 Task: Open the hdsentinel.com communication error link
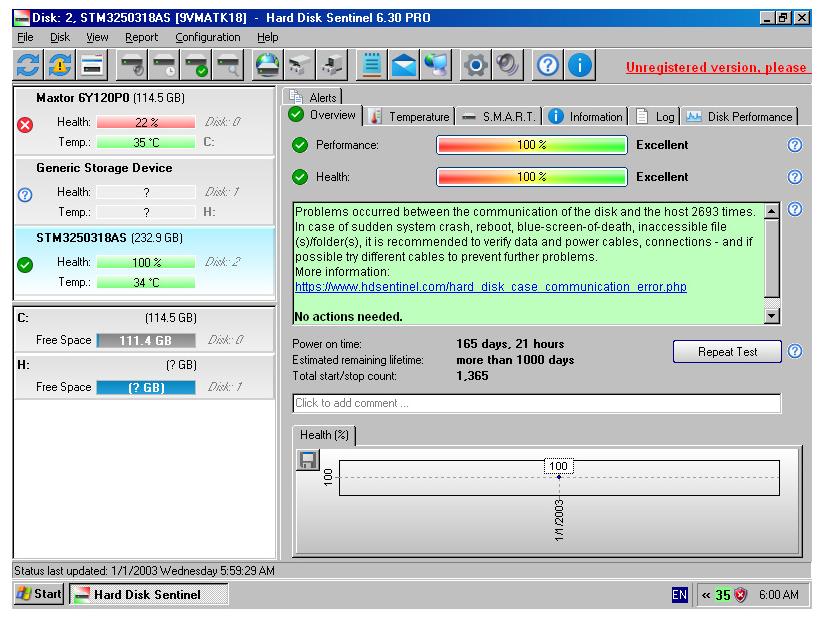coord(490,287)
